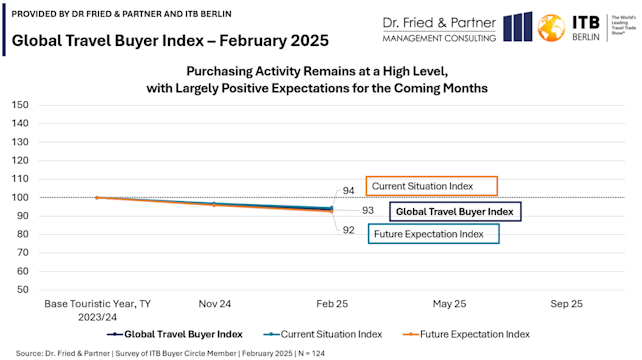The width and height of the screenshot is (642, 360).
Task: Click the Global Travel Buyer Index label box
Action: pos(455,212)
